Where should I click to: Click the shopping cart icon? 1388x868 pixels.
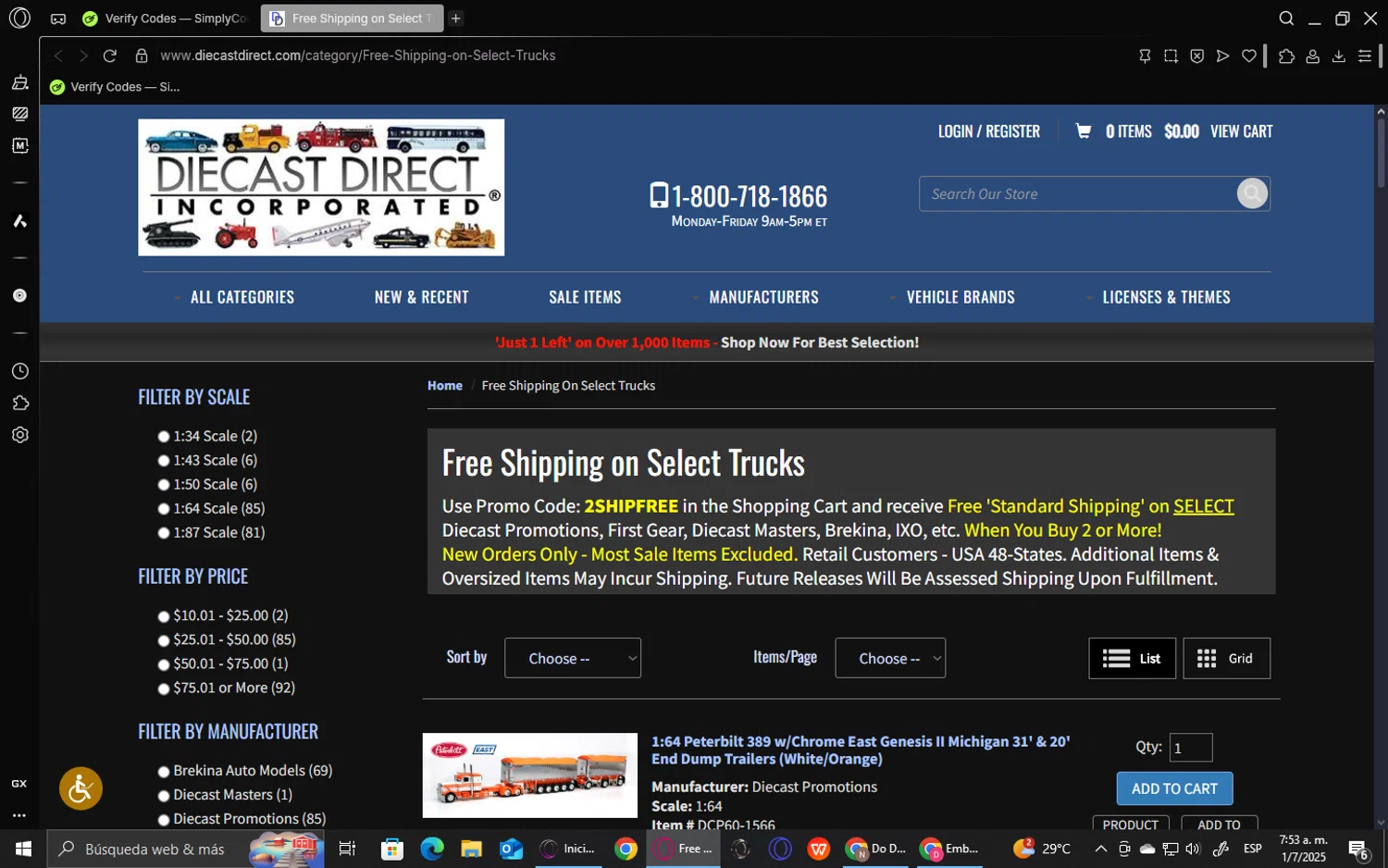pos(1084,130)
